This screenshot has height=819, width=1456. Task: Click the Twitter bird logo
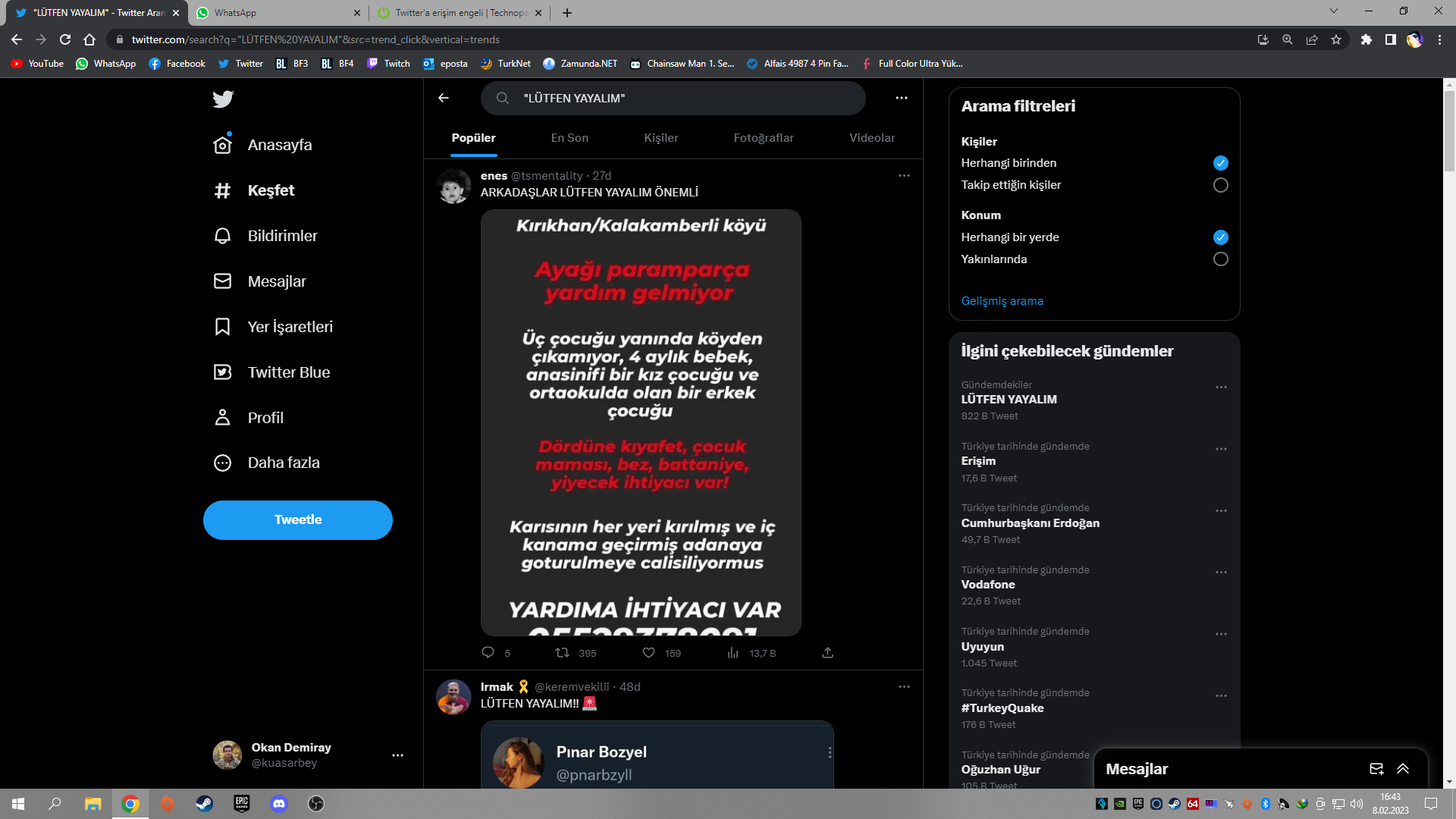(223, 99)
